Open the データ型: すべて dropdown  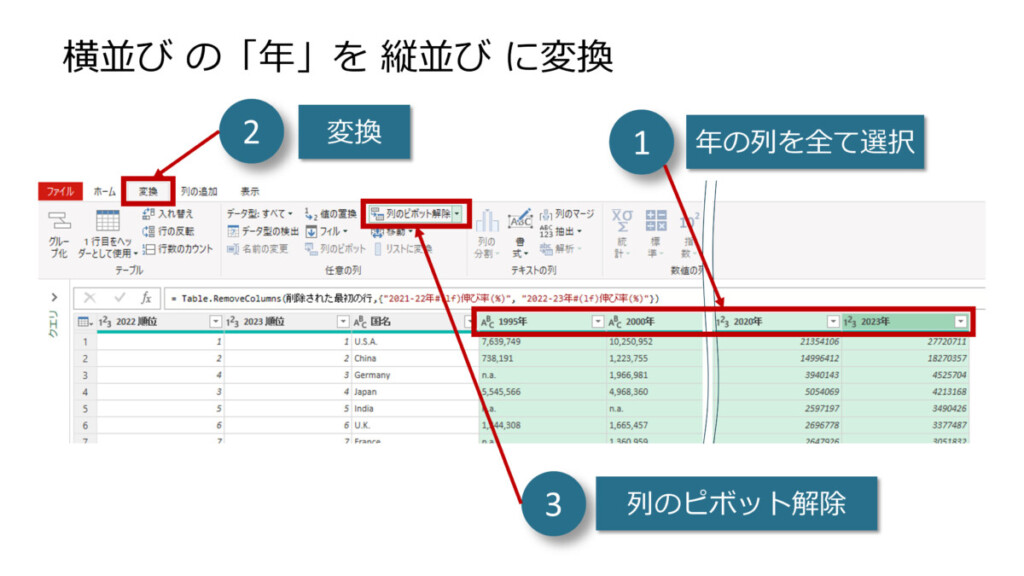point(259,214)
